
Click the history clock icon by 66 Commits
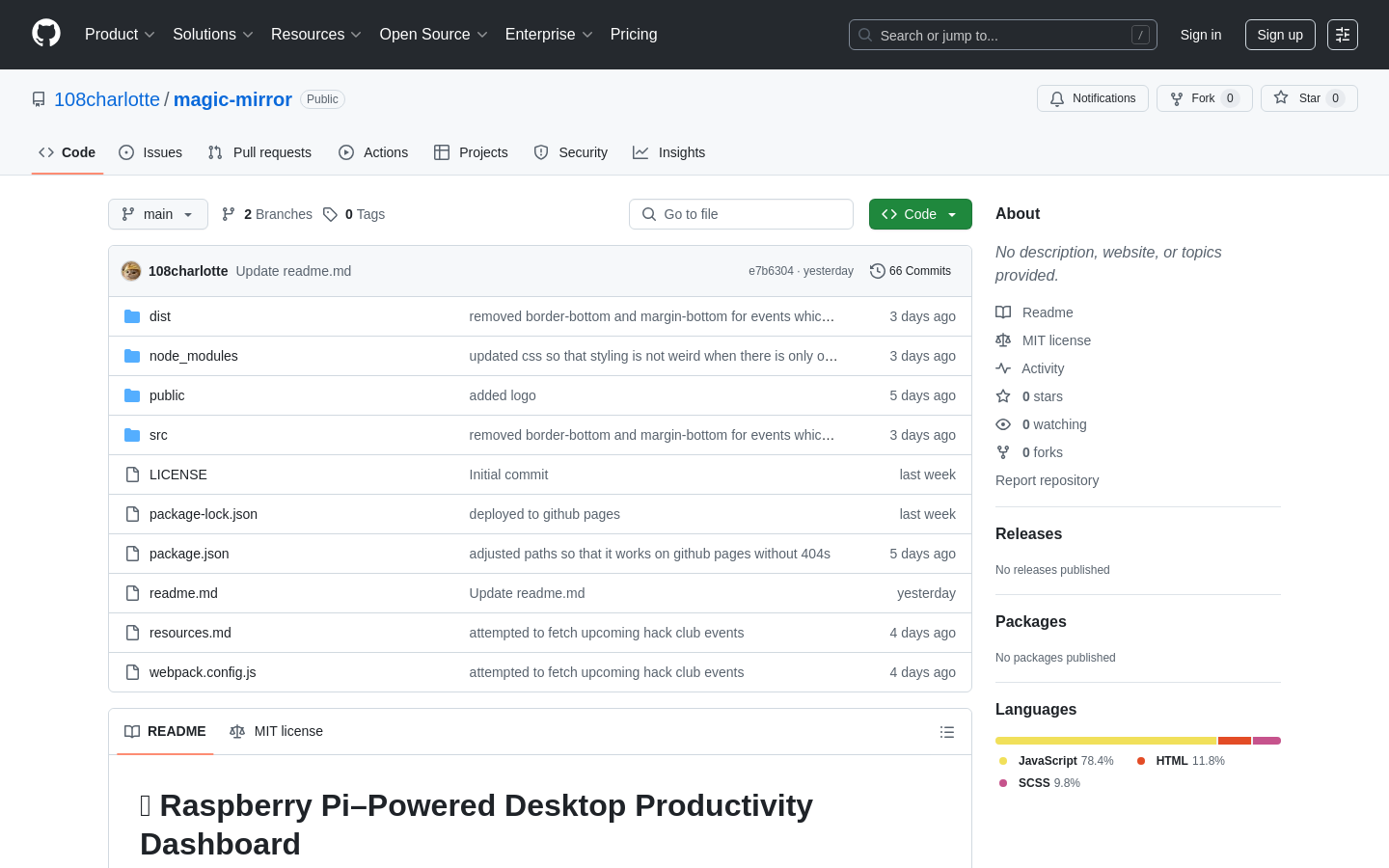point(878,271)
